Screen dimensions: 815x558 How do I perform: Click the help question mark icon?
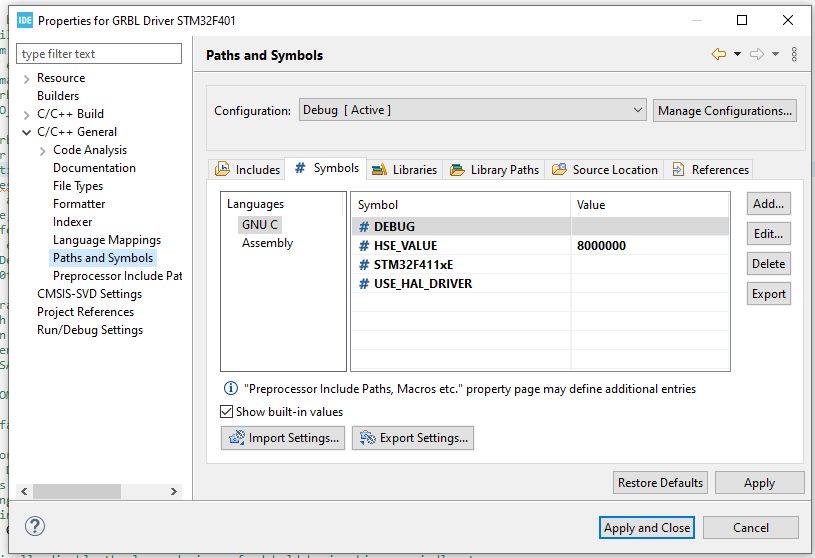click(35, 526)
